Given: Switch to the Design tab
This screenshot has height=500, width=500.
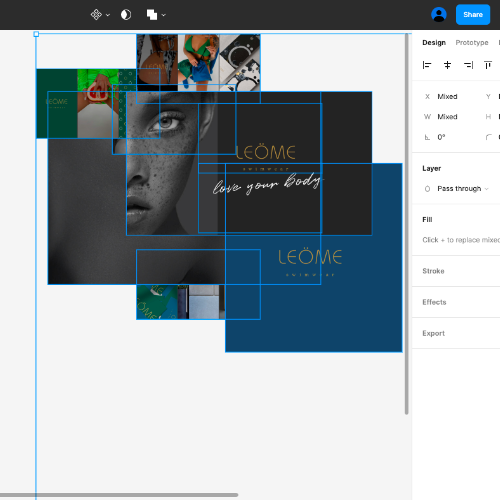Looking at the screenshot, I should pyautogui.click(x=434, y=43).
